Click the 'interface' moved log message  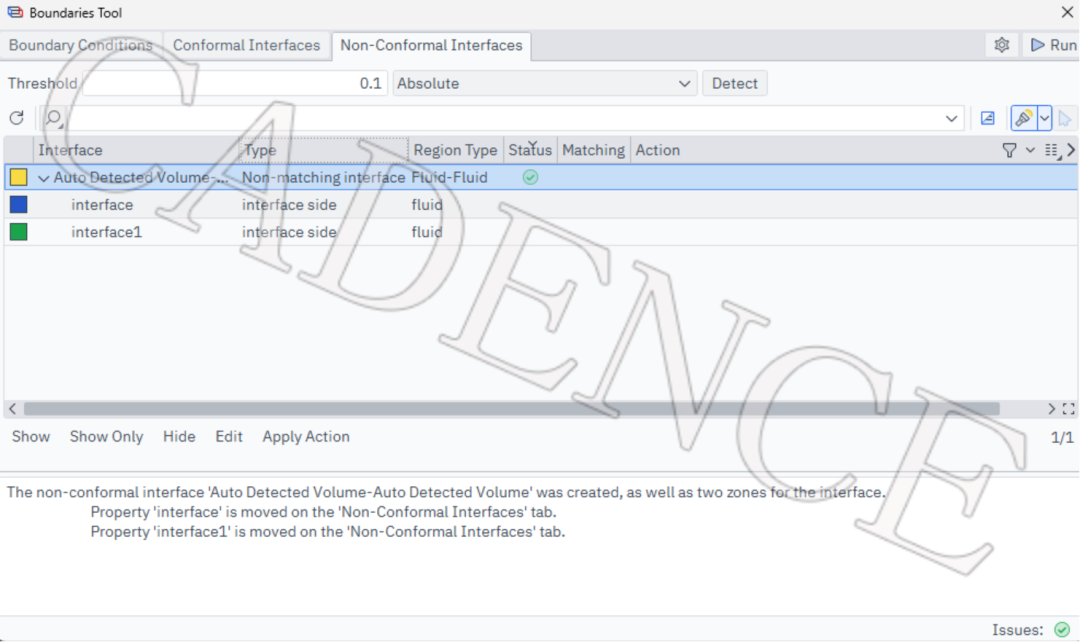pos(323,512)
